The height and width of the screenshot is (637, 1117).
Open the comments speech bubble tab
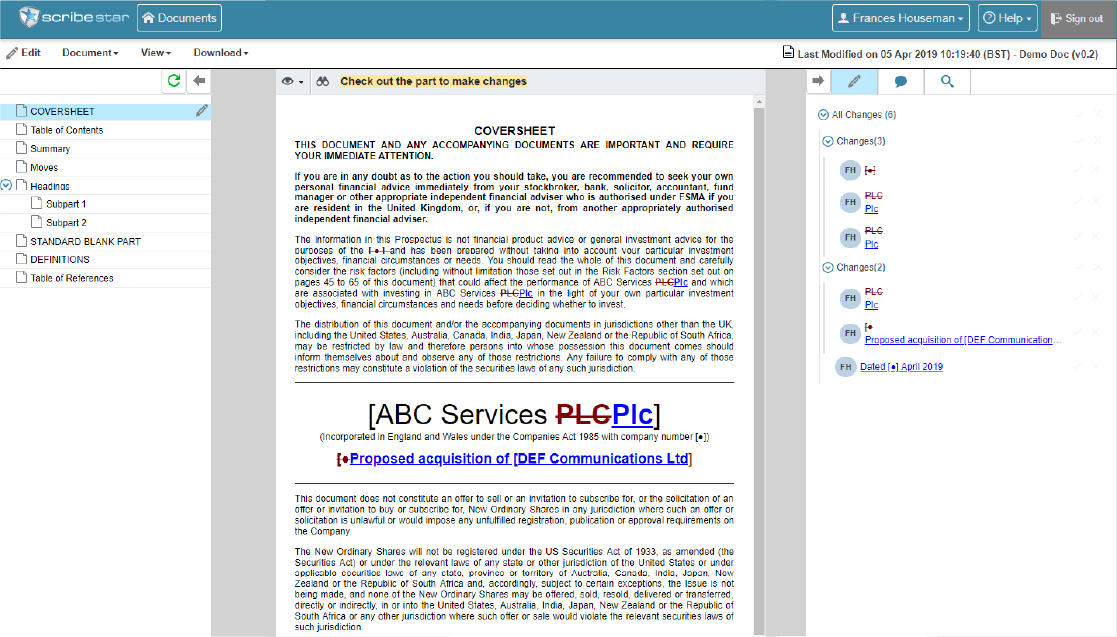click(899, 81)
